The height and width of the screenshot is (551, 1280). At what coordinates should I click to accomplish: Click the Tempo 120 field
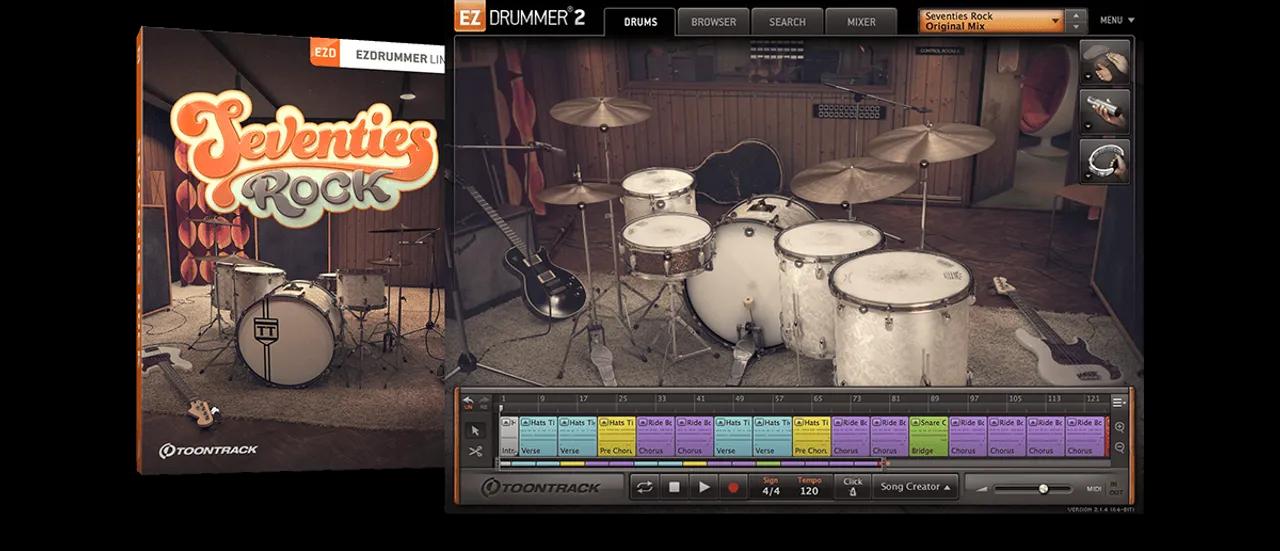click(x=809, y=487)
